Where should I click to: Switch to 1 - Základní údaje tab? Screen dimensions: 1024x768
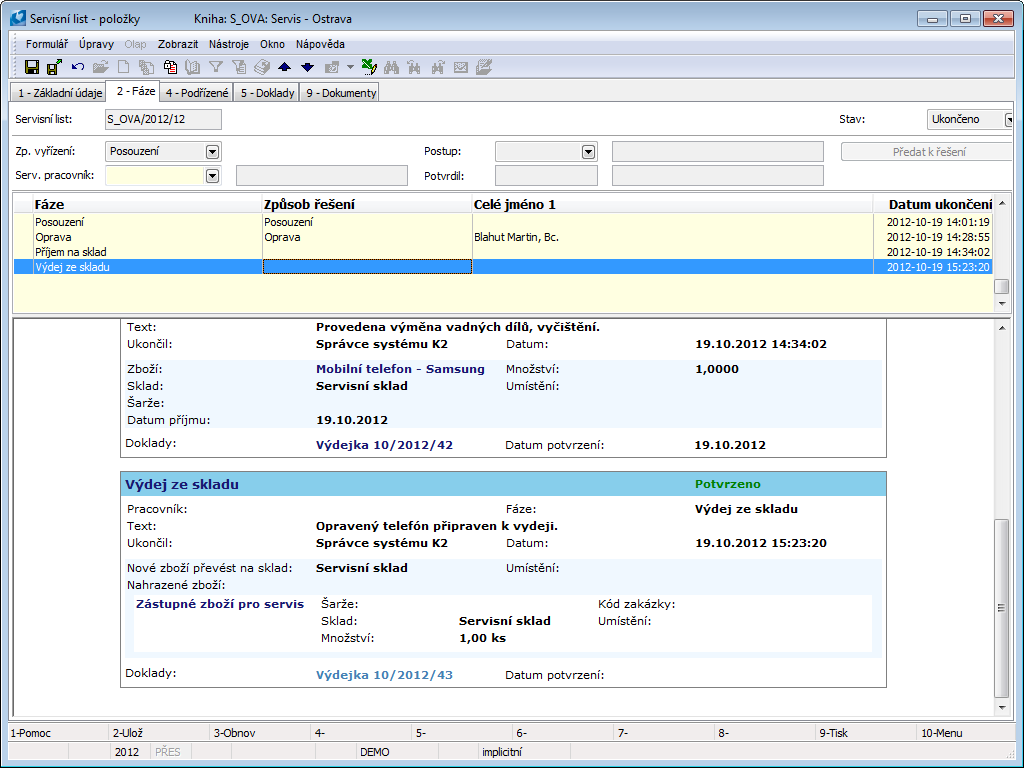60,93
